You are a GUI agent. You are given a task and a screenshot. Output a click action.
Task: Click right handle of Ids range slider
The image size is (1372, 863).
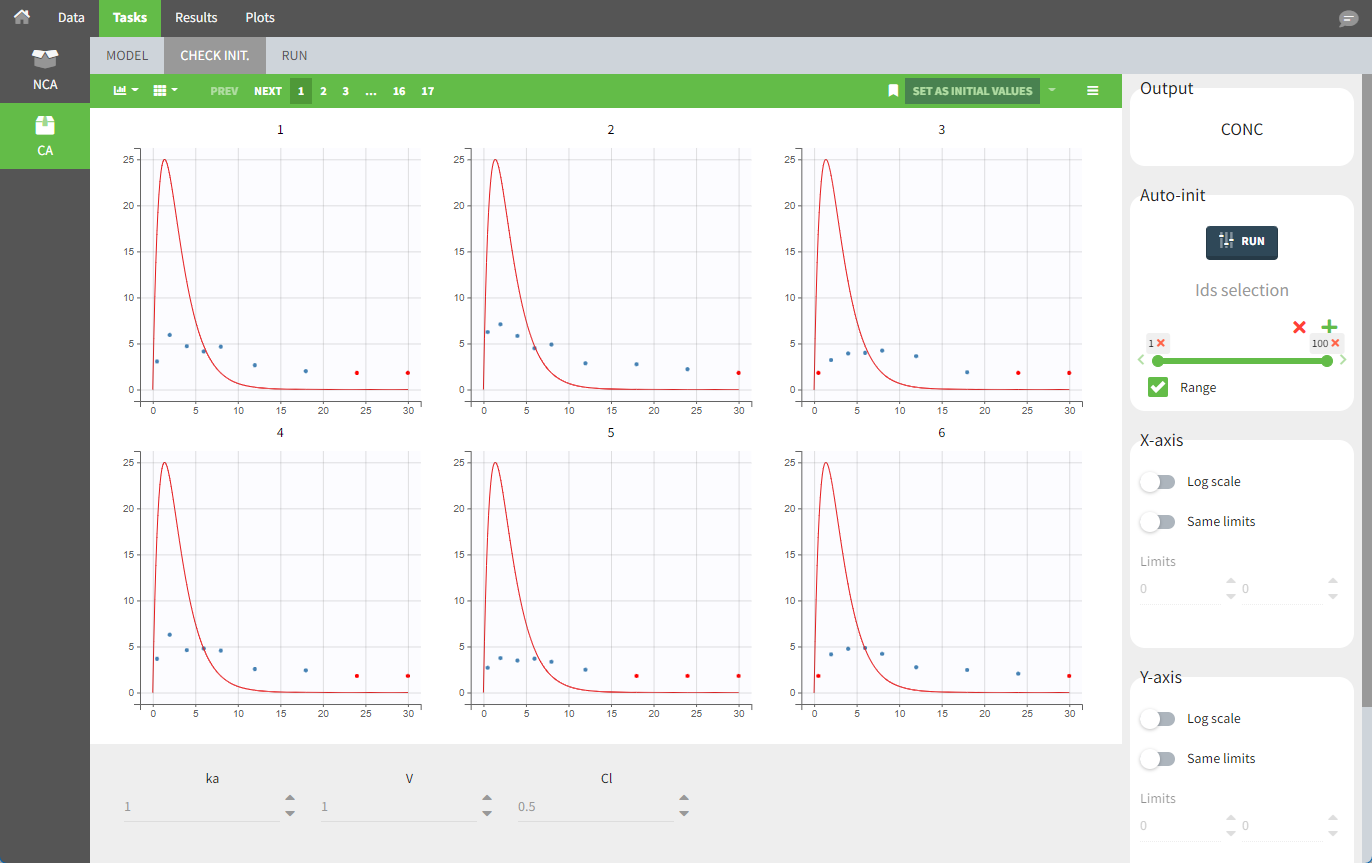1327,361
